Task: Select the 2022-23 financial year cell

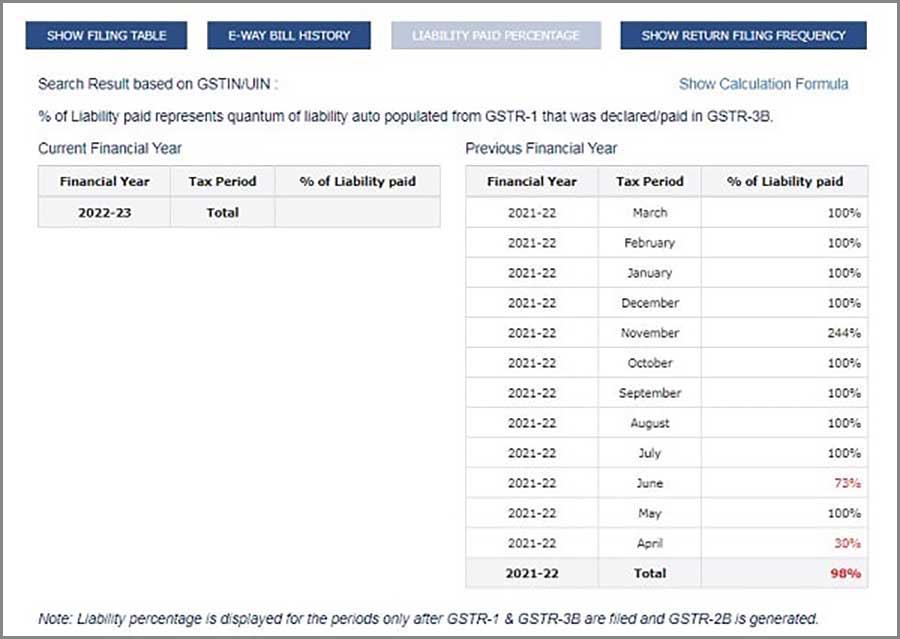Action: coord(104,212)
